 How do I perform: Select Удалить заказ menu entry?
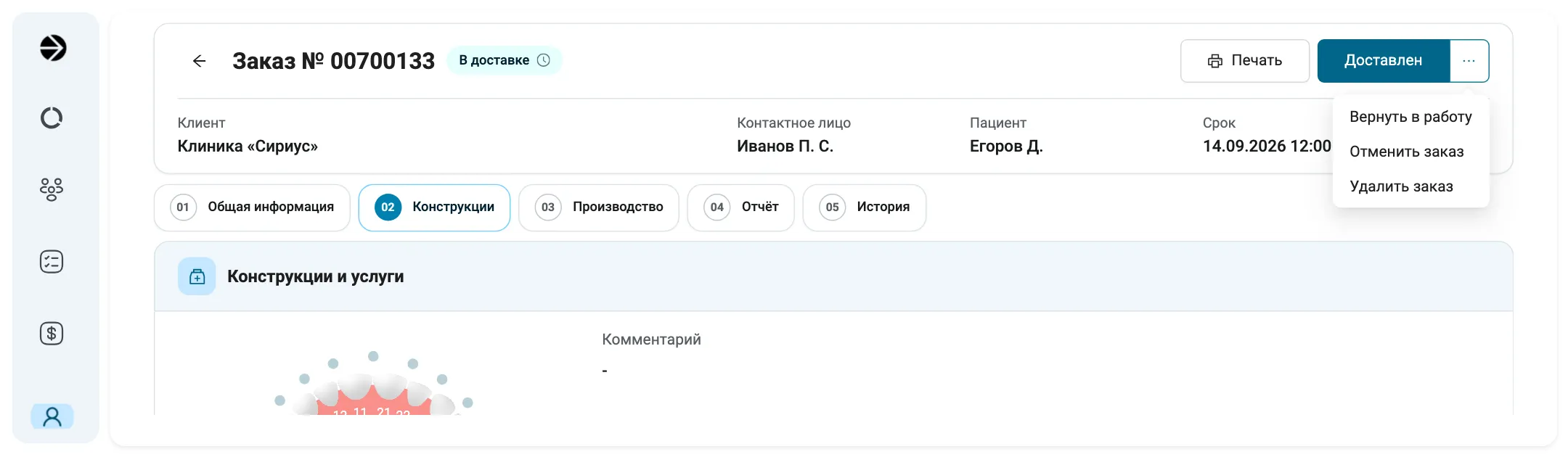tap(1410, 186)
